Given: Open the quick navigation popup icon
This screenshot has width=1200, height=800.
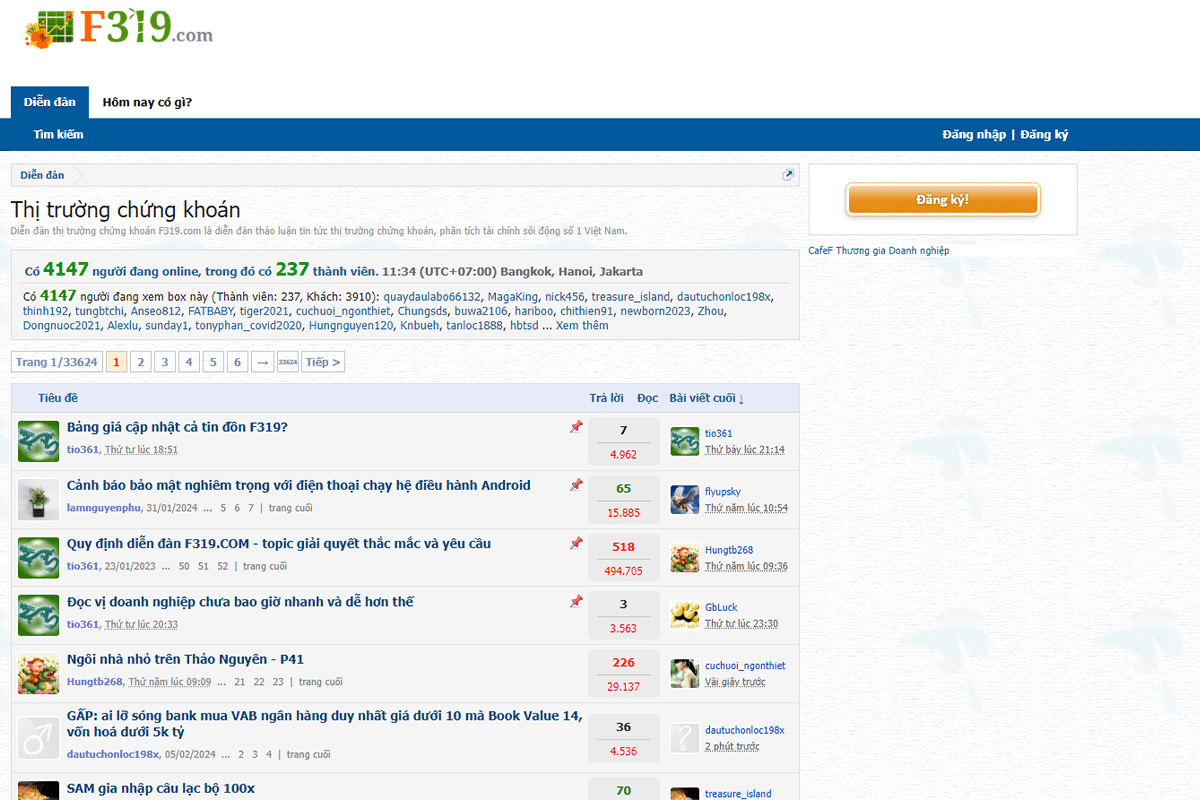Looking at the screenshot, I should click(x=788, y=175).
